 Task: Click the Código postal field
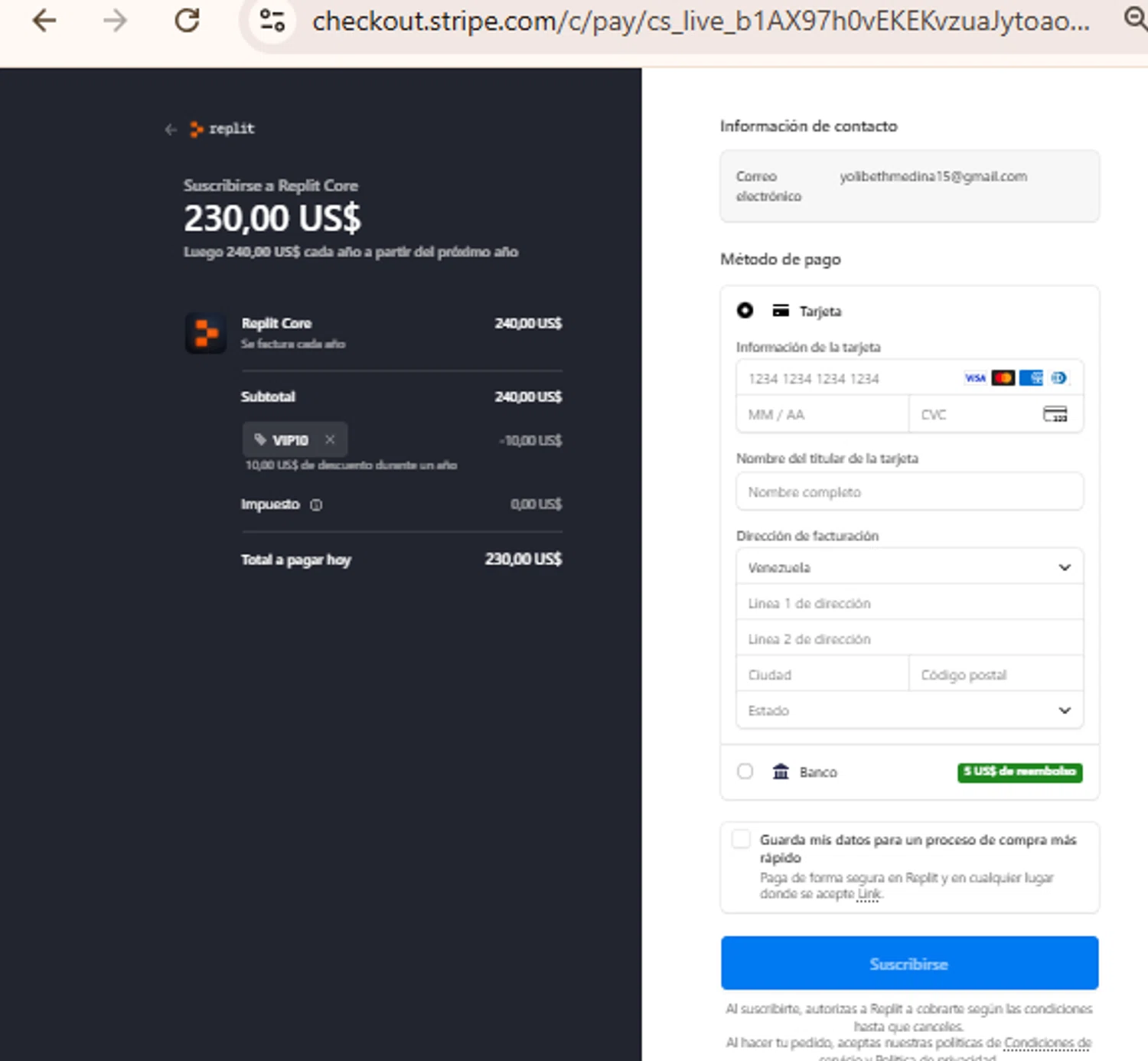pyautogui.click(x=995, y=675)
